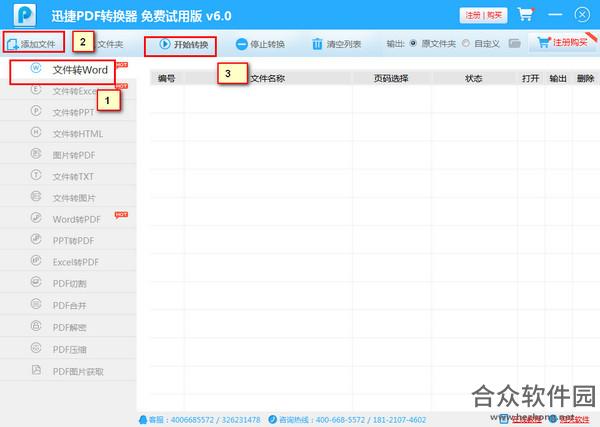
Task: Click the 编号 column header
Action: [166, 78]
